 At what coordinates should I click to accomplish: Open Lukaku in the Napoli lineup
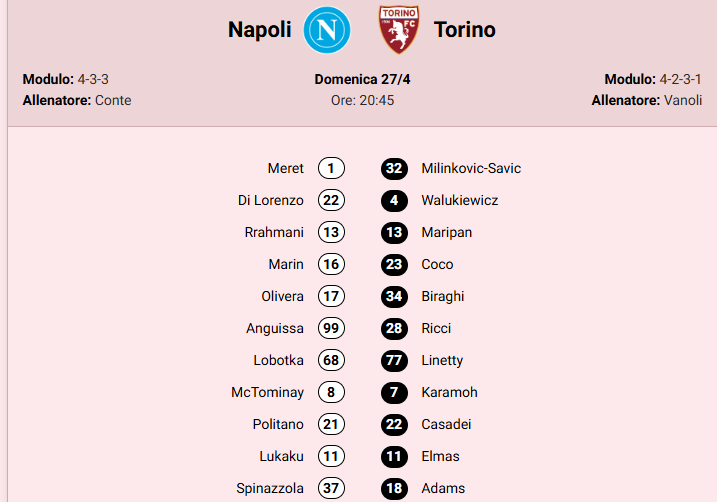(281, 457)
